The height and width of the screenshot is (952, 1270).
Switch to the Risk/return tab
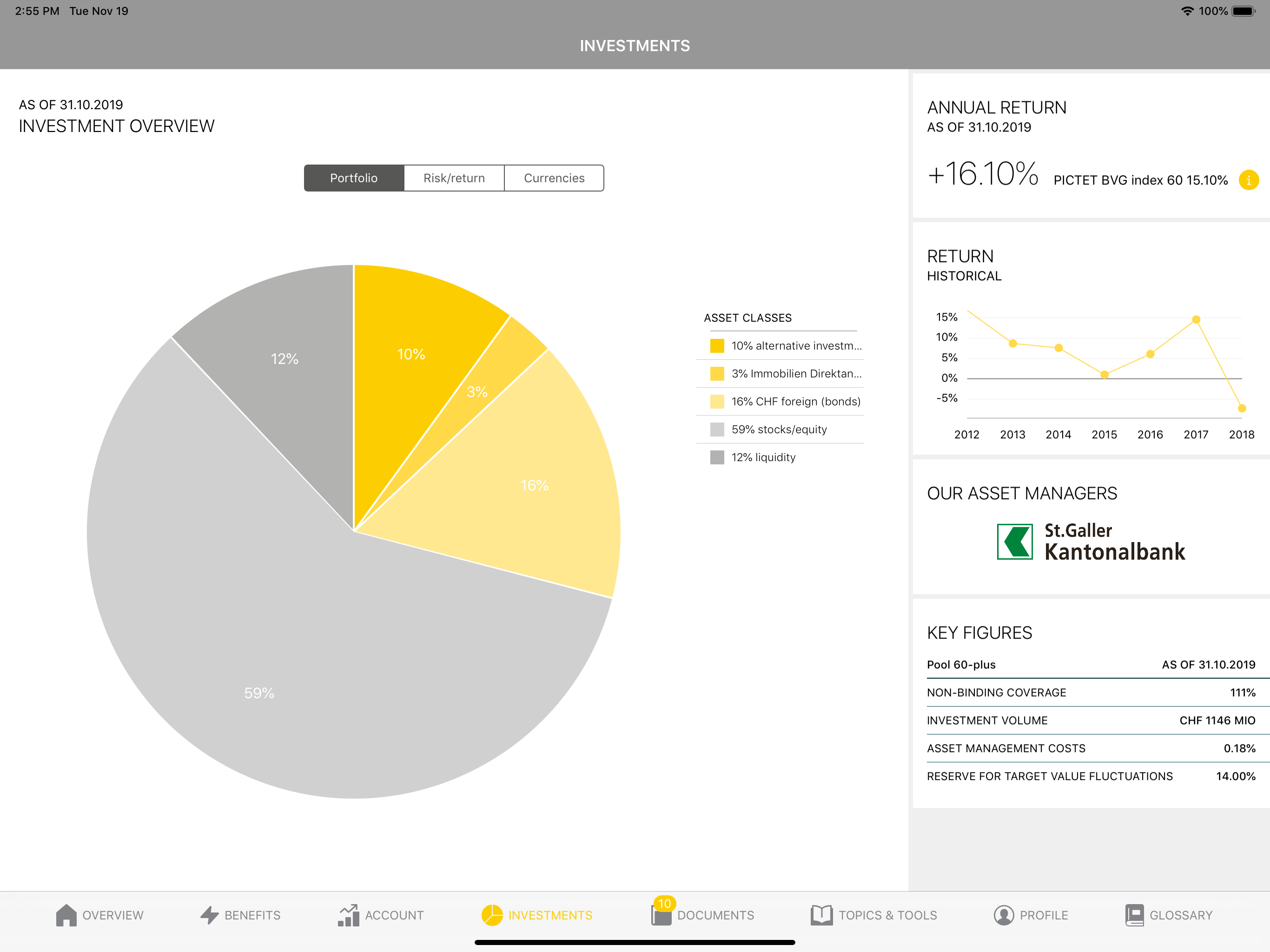454,178
